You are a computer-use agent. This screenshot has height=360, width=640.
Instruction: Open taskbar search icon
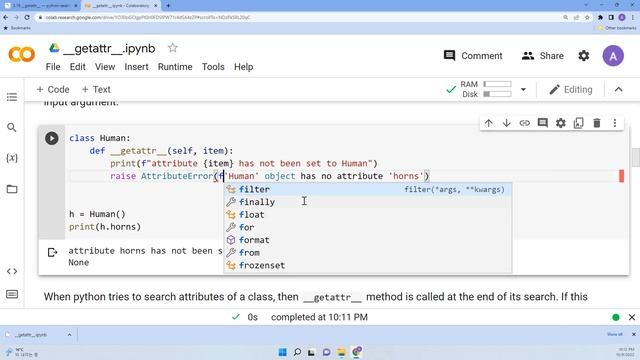pyautogui.click(x=297, y=352)
